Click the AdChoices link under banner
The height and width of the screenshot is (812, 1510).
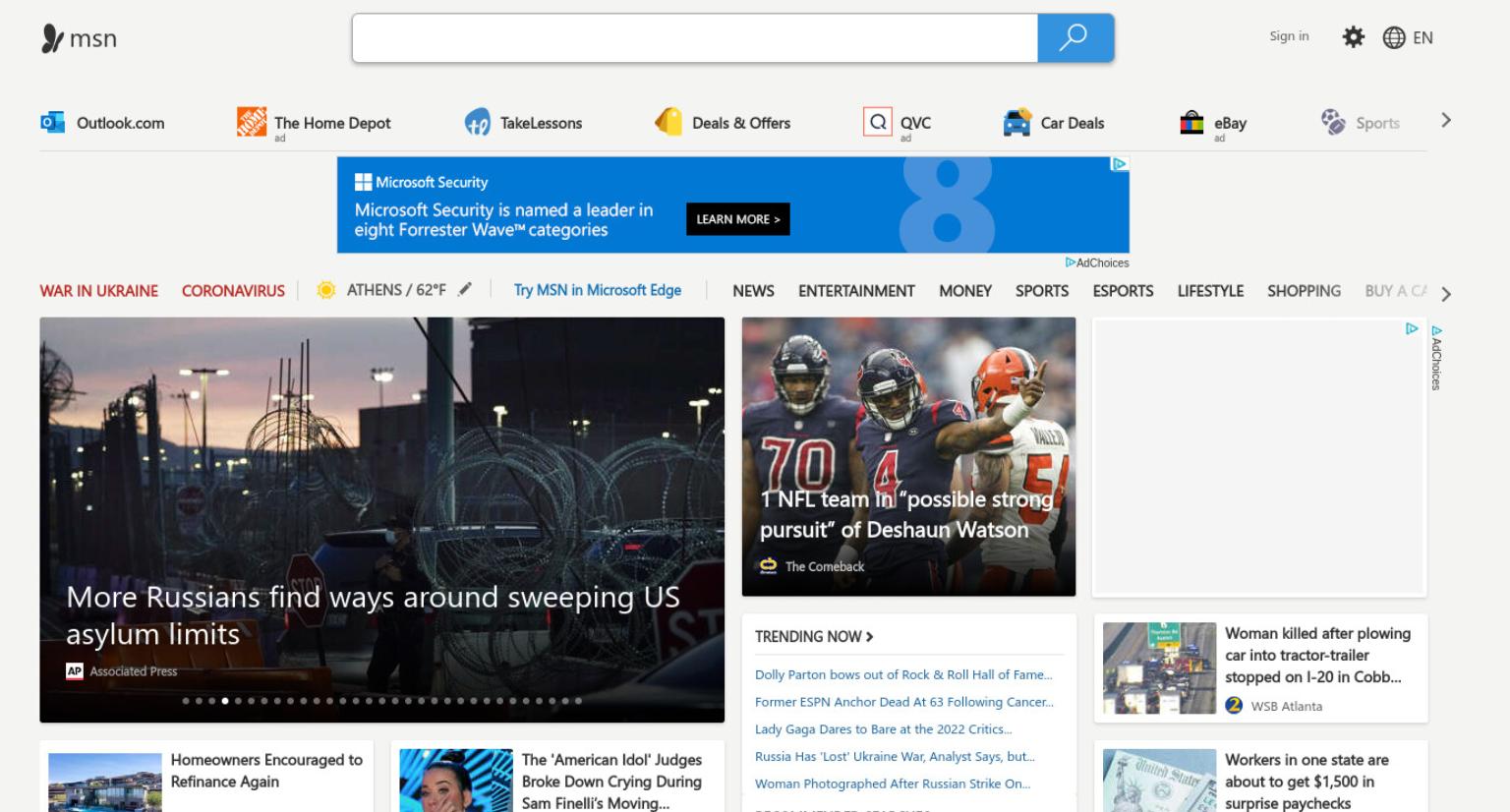point(1097,262)
